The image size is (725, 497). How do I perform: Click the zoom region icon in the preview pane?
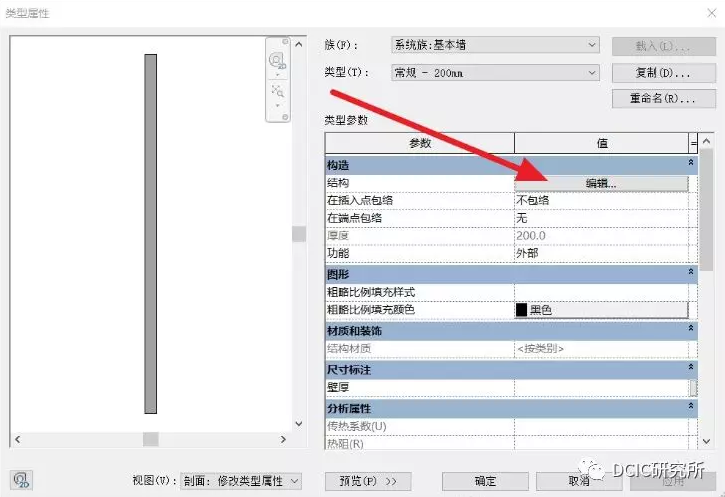pyautogui.click(x=277, y=91)
